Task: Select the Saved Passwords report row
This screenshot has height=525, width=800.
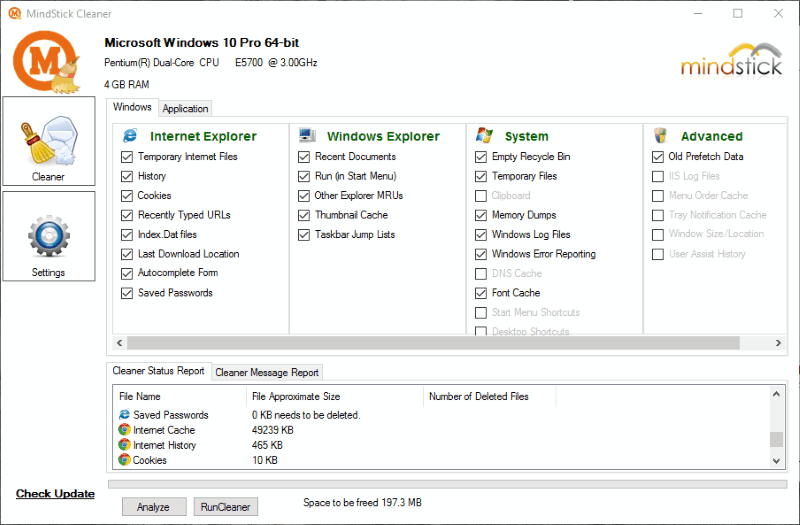Action: [441, 415]
